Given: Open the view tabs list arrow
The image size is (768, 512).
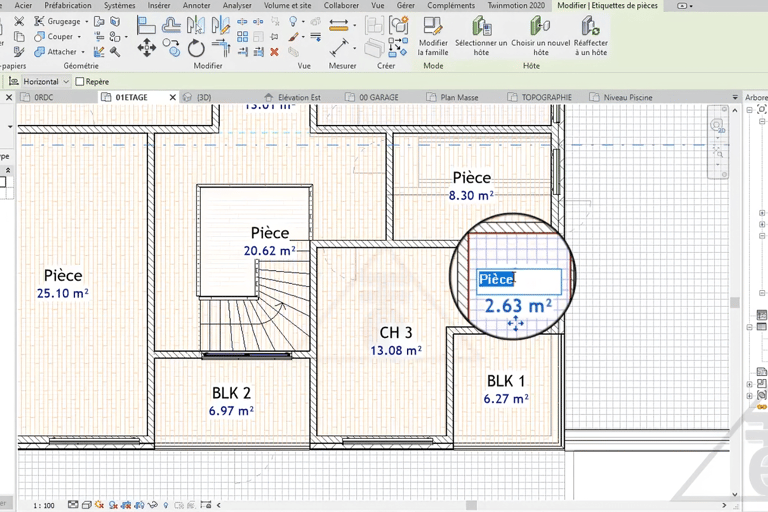Looking at the screenshot, I should pos(735,98).
